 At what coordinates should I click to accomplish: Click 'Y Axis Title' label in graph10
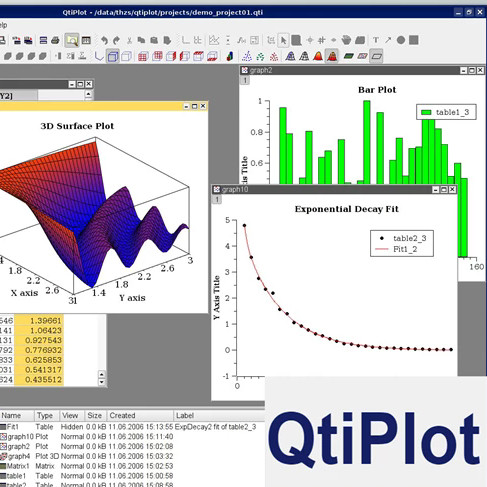pos(217,297)
